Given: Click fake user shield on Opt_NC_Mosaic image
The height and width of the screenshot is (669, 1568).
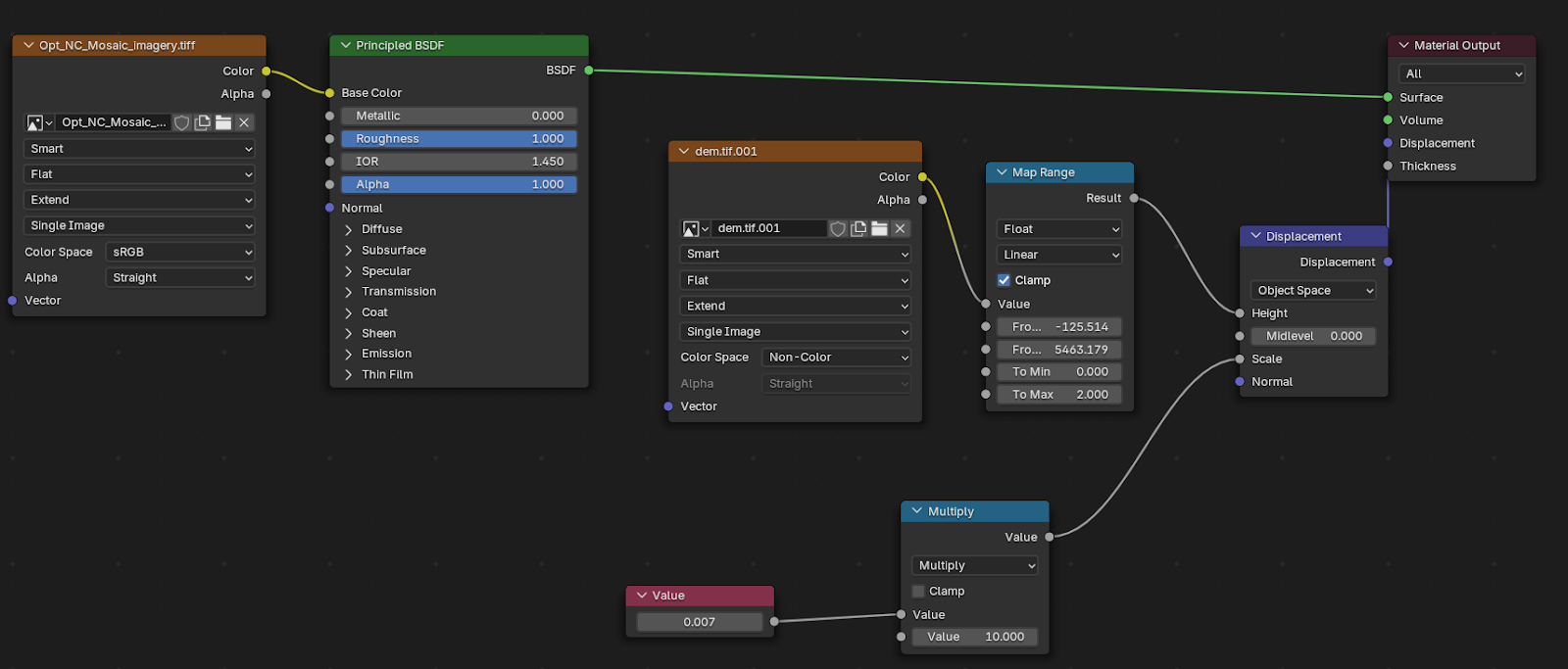Looking at the screenshot, I should point(182,122).
